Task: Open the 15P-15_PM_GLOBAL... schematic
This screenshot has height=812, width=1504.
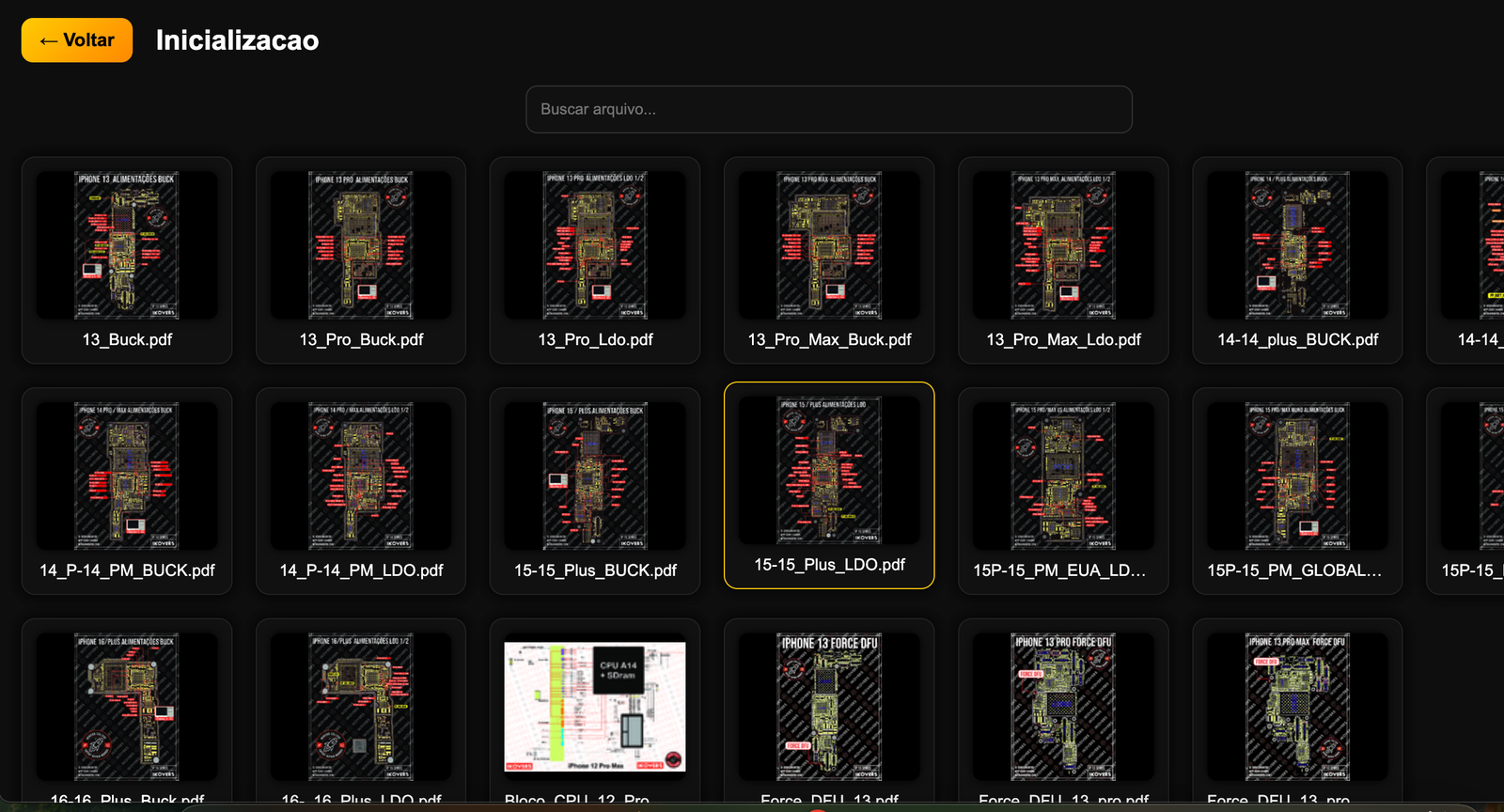Action: coord(1297,491)
